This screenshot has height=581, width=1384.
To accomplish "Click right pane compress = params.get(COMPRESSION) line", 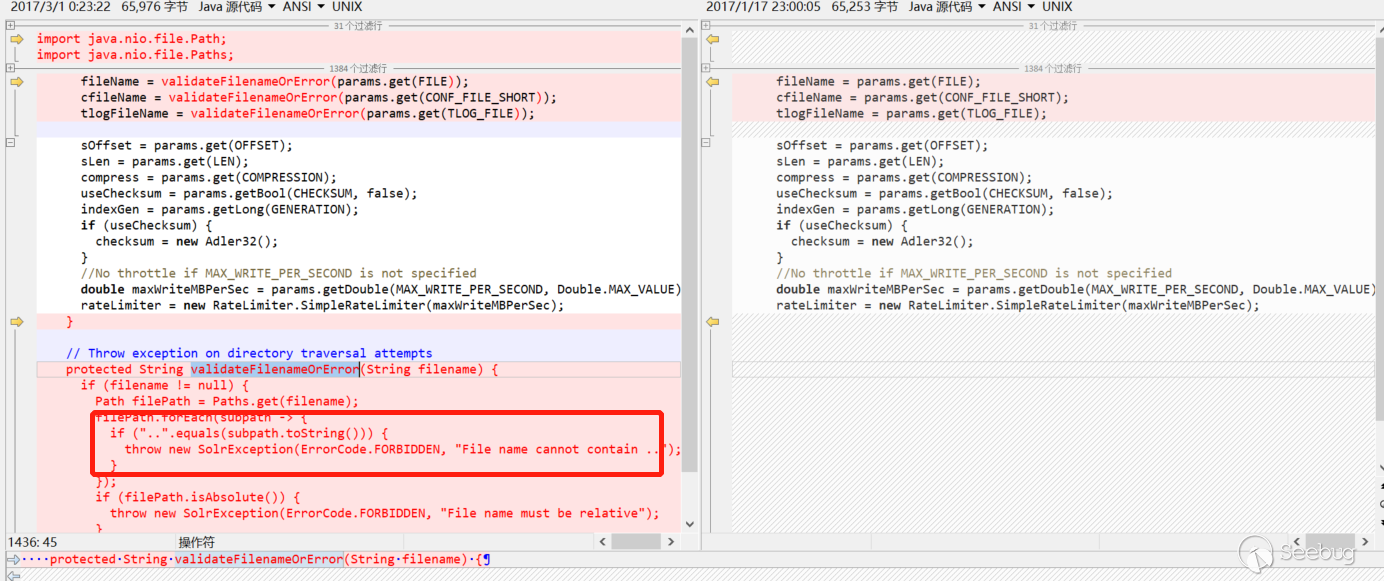I will pyautogui.click(x=904, y=177).
